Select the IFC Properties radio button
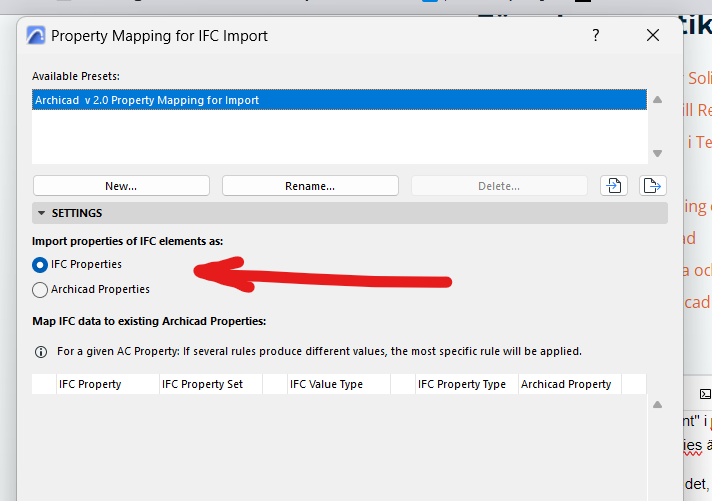 tap(40, 265)
